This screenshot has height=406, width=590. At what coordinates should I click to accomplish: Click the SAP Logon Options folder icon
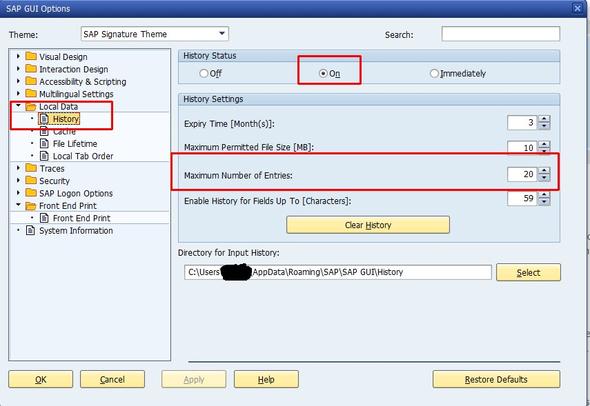[31, 193]
